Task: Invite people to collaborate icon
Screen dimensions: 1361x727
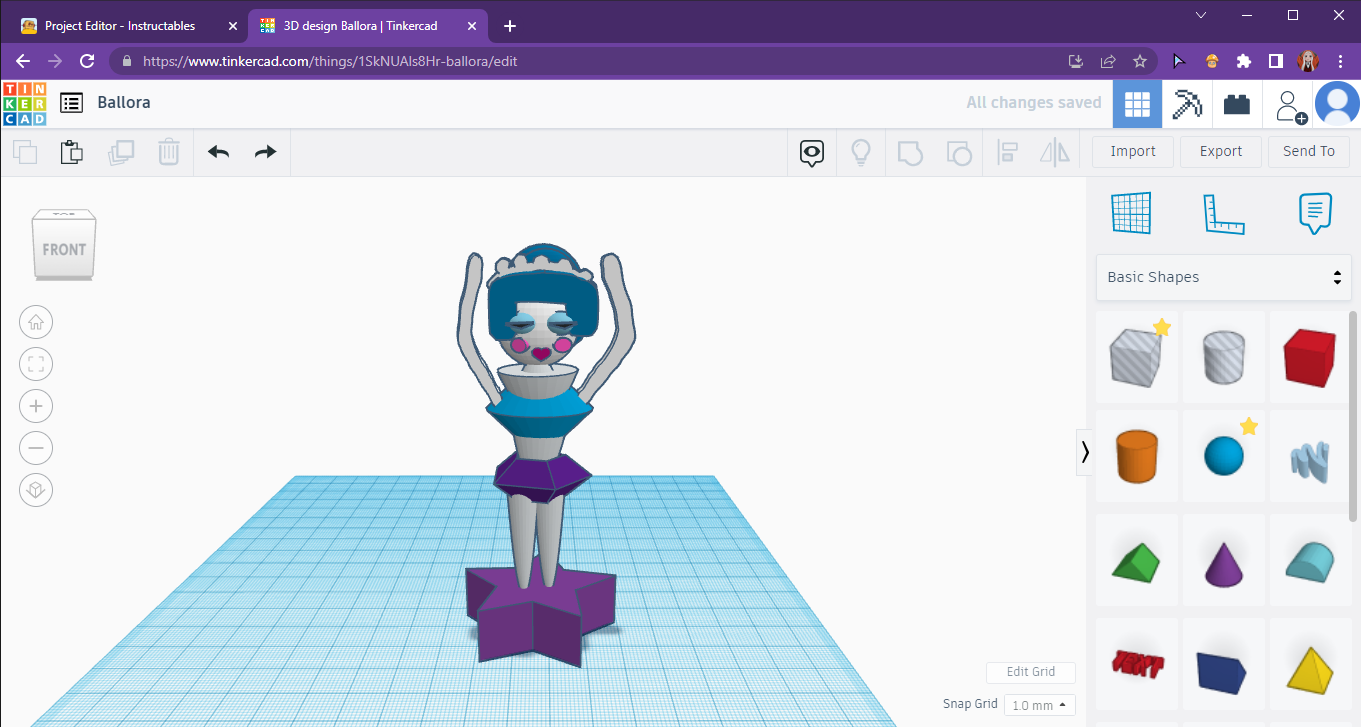Action: (1290, 104)
